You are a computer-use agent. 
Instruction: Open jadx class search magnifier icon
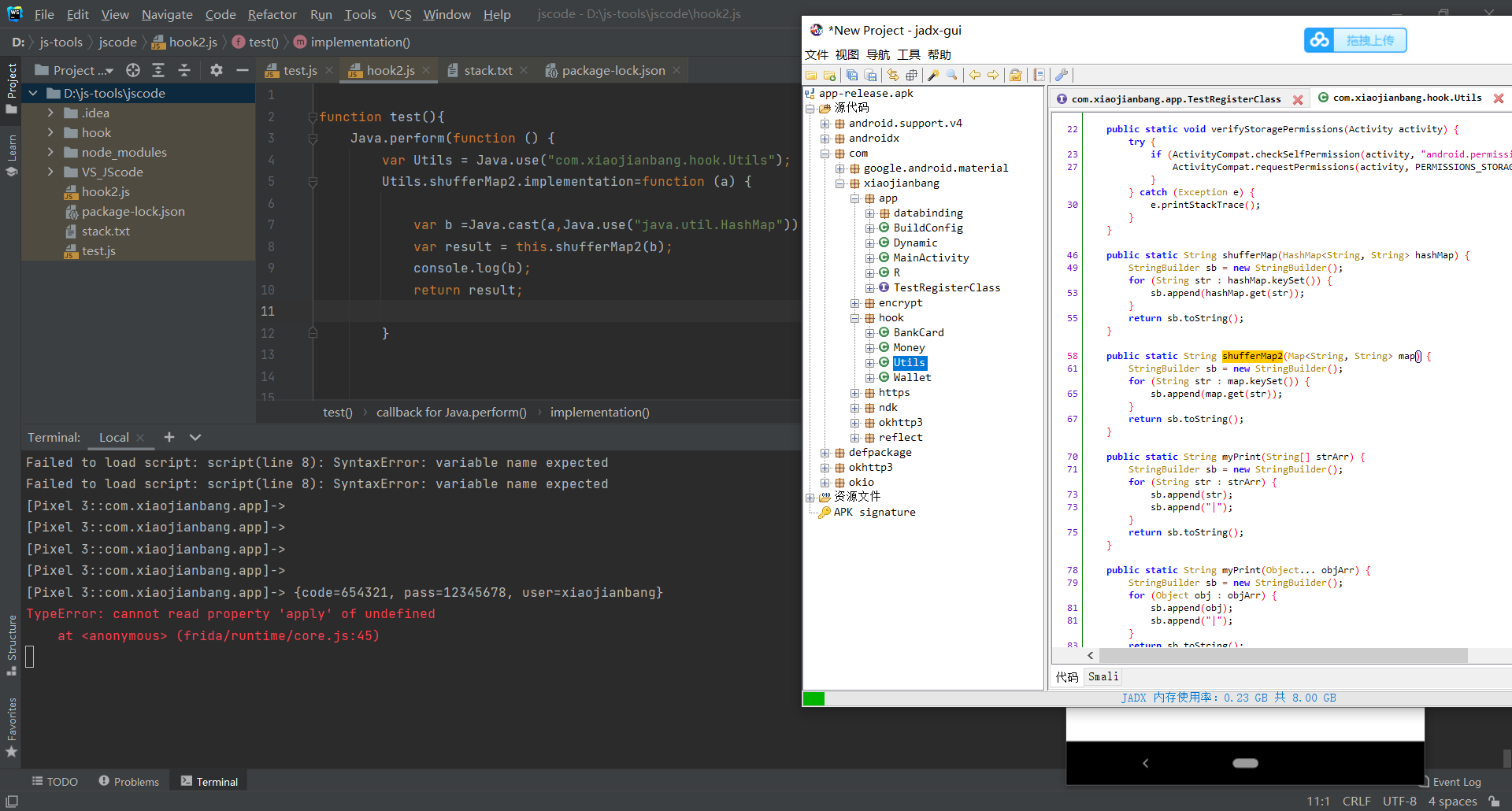[952, 75]
